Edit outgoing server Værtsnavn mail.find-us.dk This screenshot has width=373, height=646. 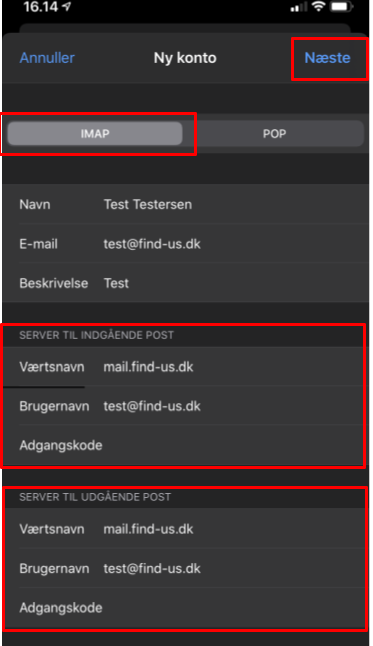185,529
